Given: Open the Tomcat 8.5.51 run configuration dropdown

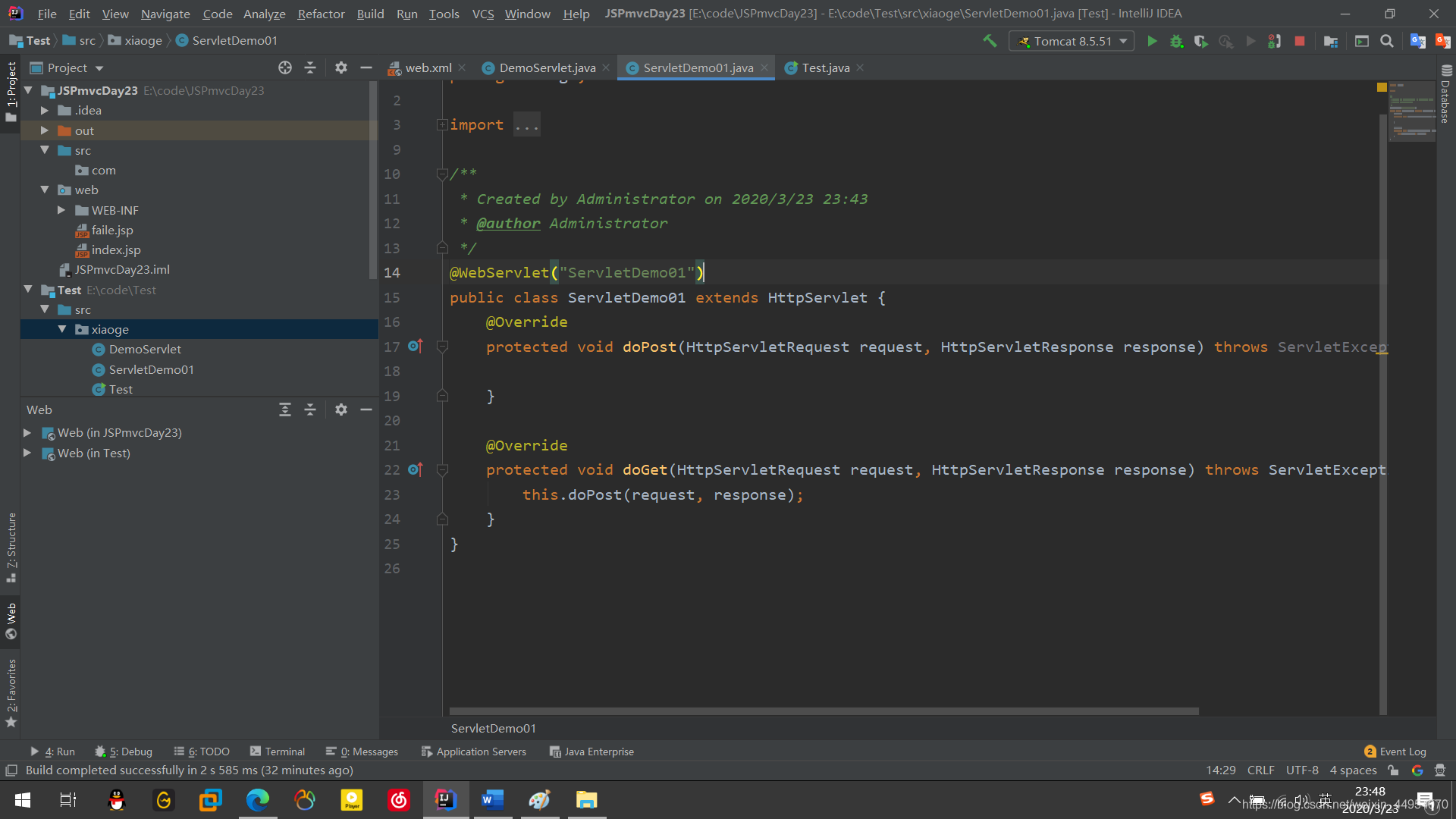Looking at the screenshot, I should tap(1072, 41).
